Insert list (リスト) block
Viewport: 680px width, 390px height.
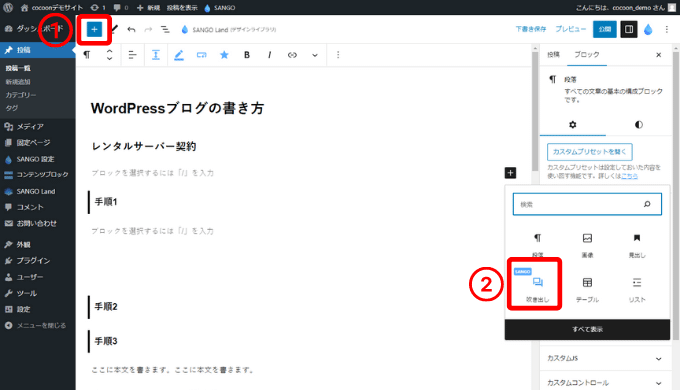click(x=637, y=289)
